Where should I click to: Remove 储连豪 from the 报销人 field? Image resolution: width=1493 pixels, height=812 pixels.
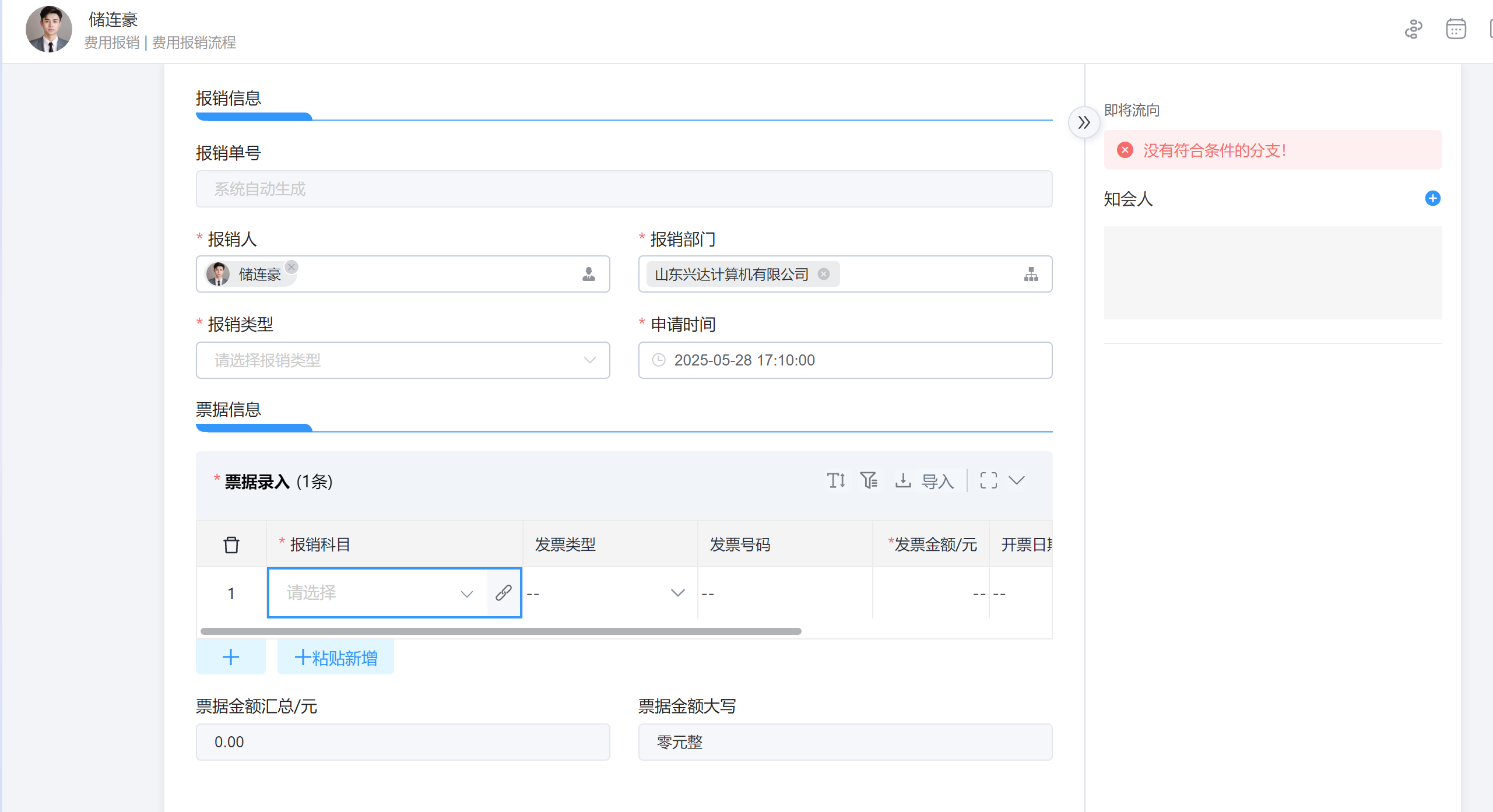(x=291, y=266)
